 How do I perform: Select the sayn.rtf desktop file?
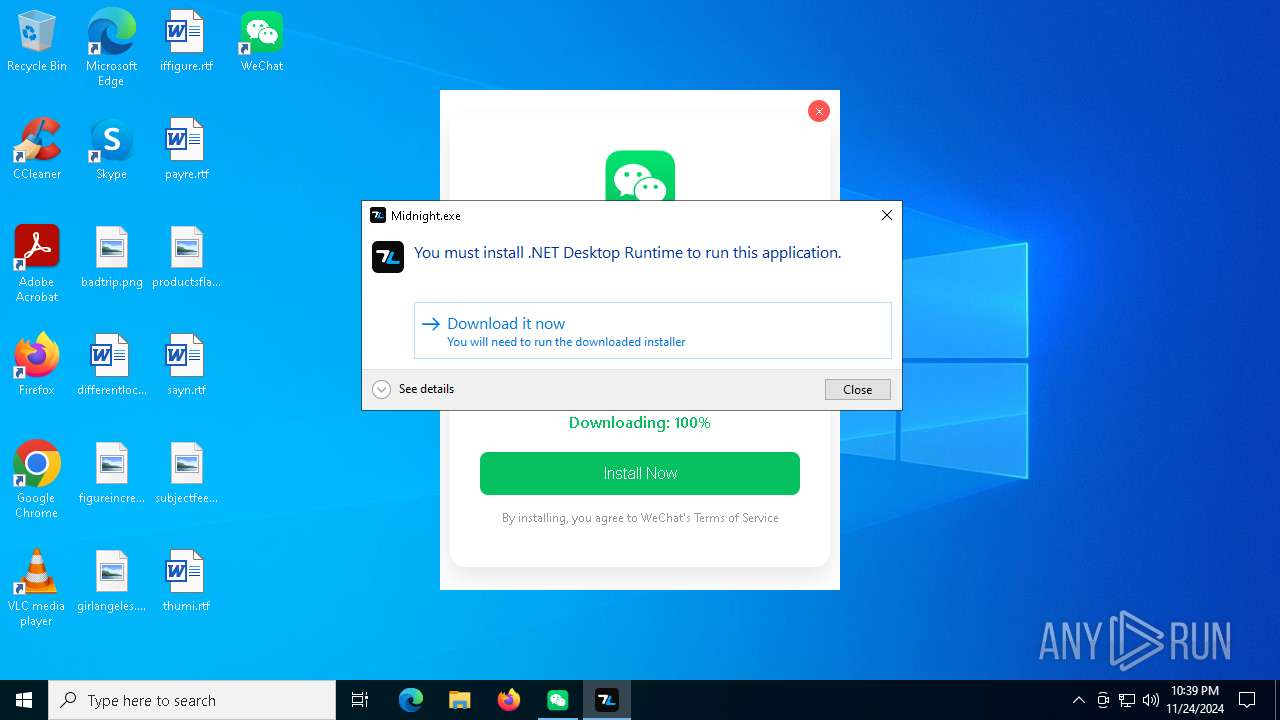click(186, 366)
